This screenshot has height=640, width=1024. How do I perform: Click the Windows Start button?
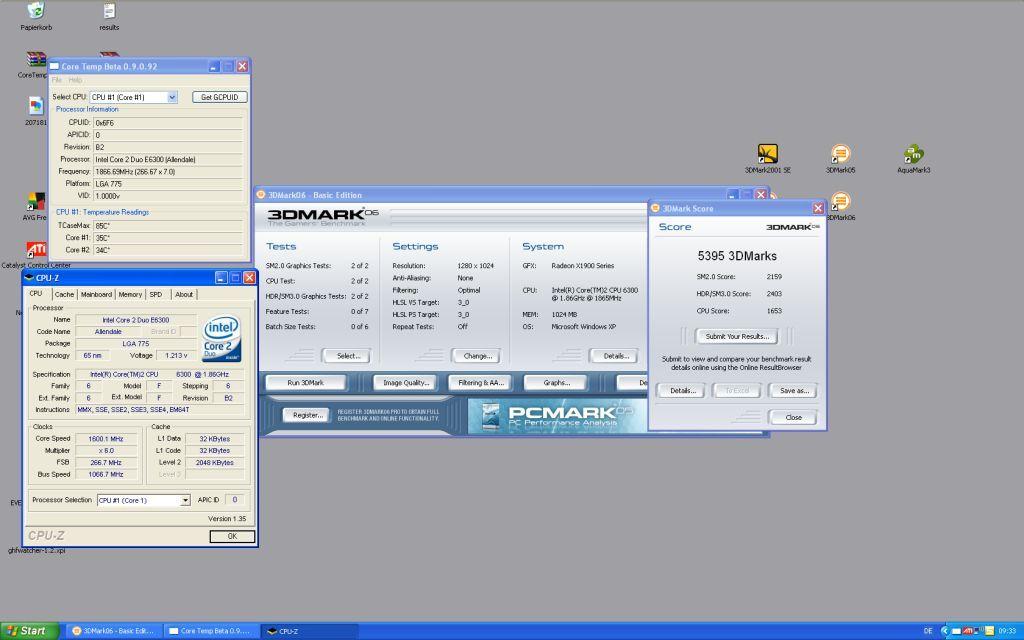29,631
